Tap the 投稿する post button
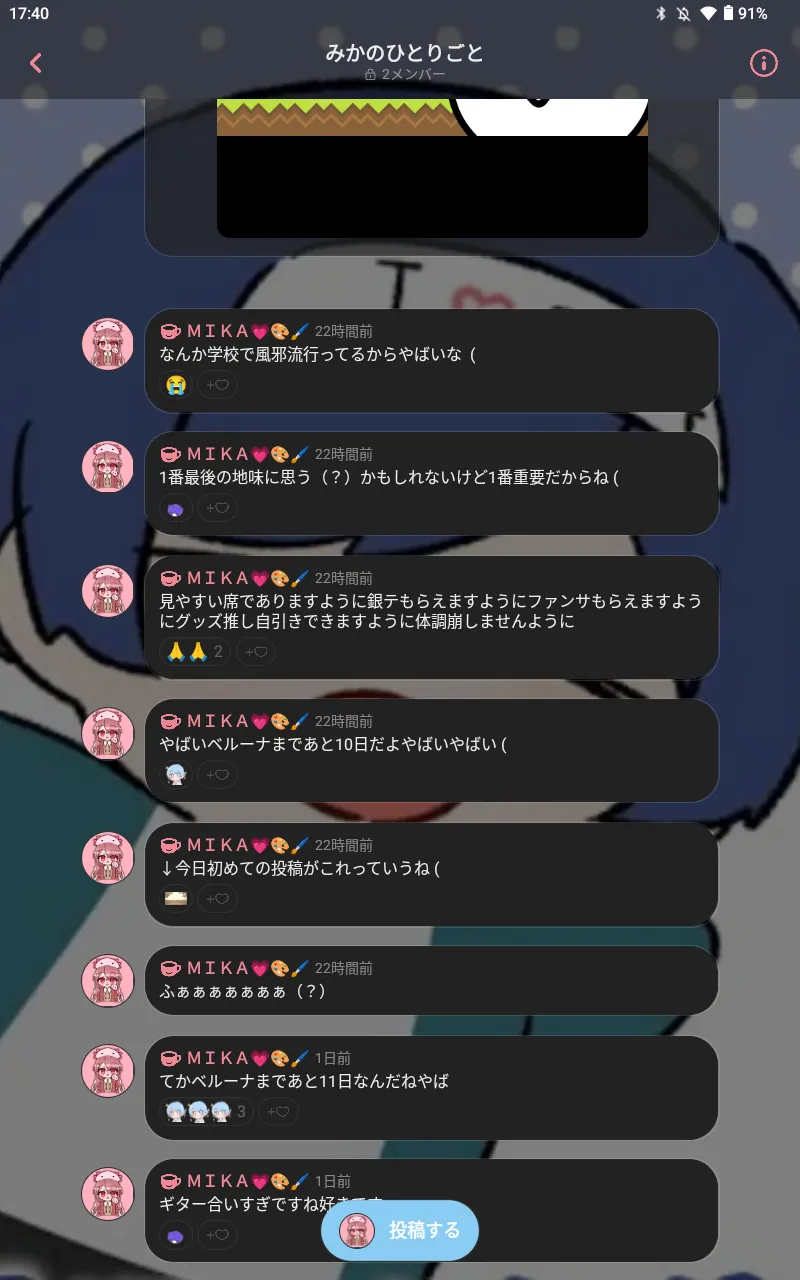Viewport: 800px width, 1280px height. pyautogui.click(x=400, y=1230)
